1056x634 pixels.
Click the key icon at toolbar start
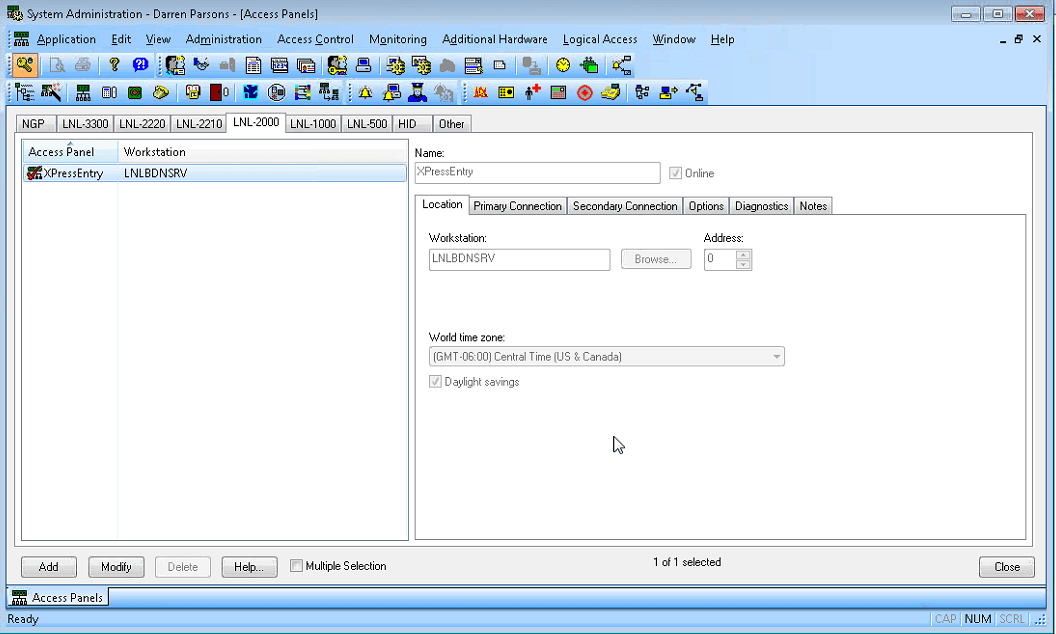coord(25,65)
